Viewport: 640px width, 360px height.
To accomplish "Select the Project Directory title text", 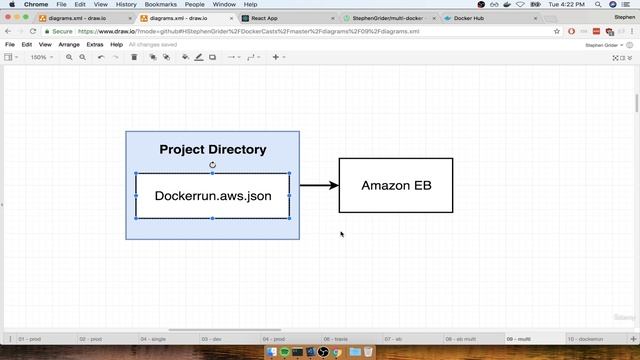I will [213, 149].
